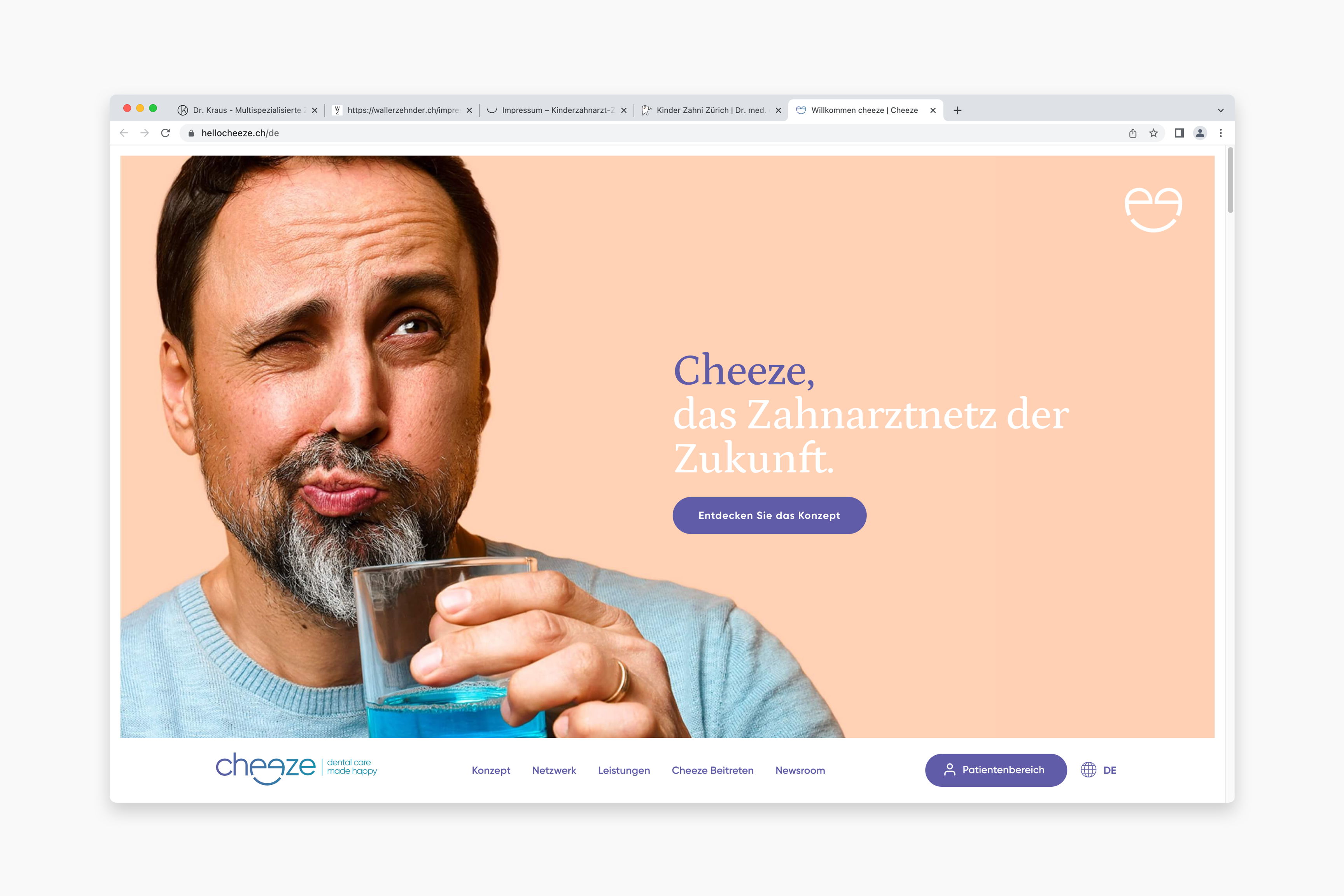Open the Cheeze Beitreten link
Viewport: 1344px width, 896px height.
coord(712,770)
